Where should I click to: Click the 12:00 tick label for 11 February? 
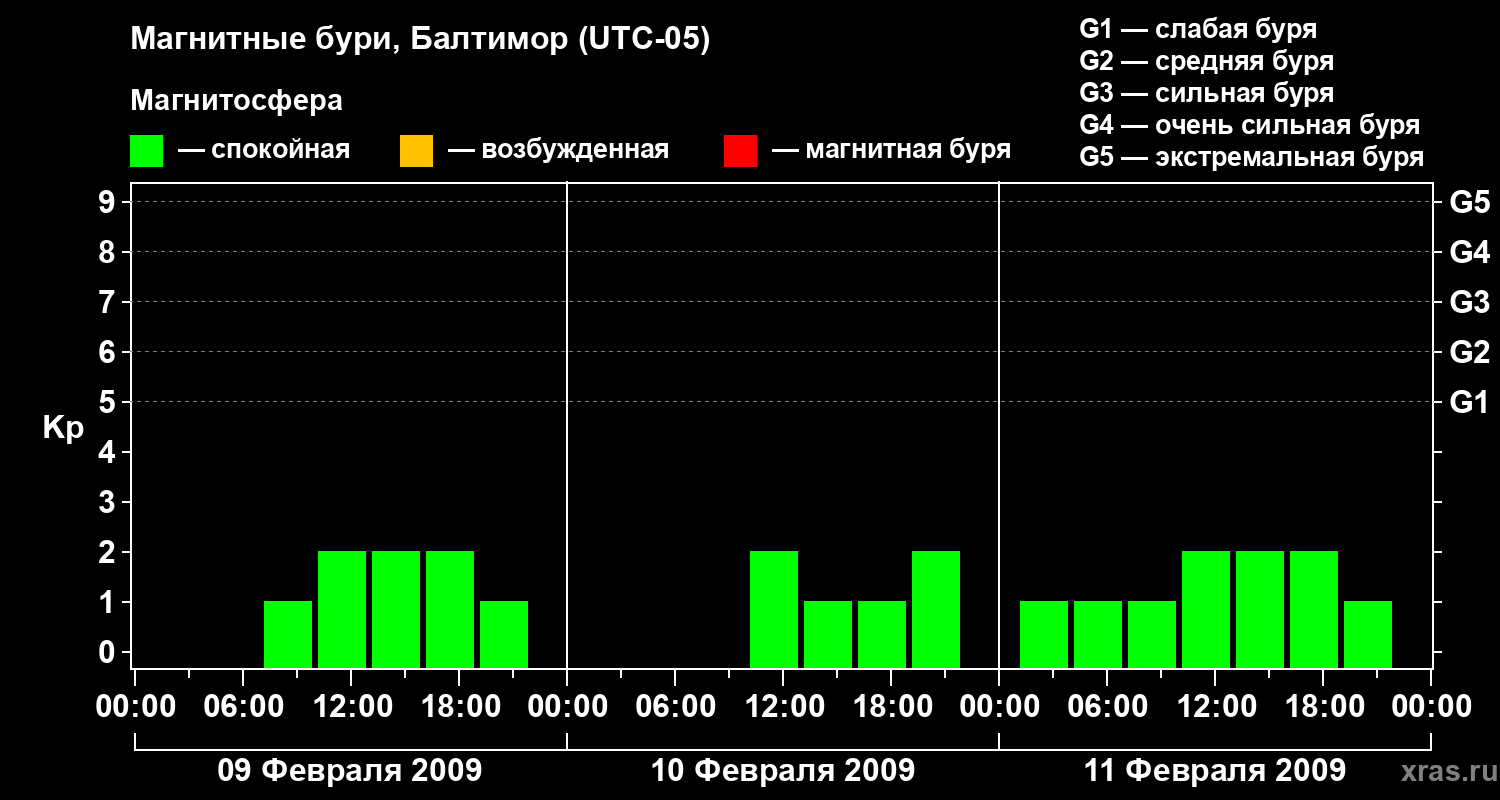point(1215,706)
